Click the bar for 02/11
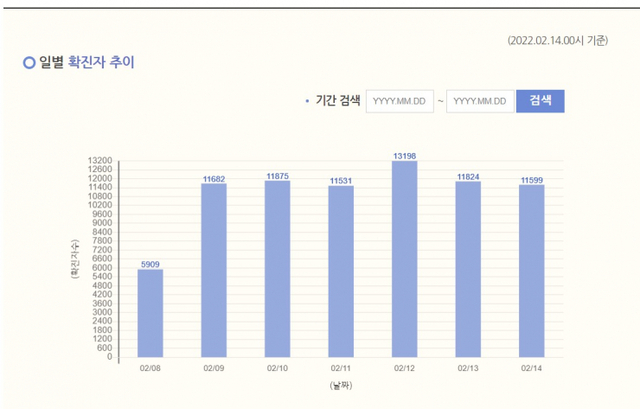 point(341,271)
